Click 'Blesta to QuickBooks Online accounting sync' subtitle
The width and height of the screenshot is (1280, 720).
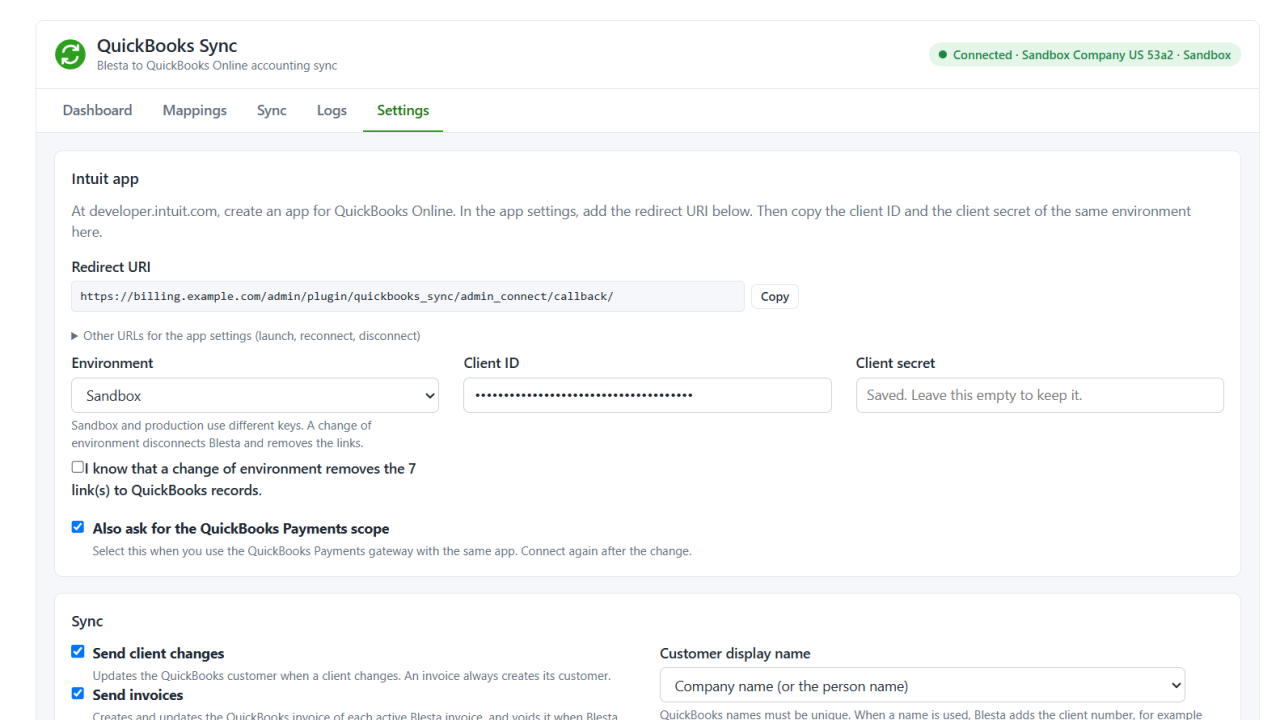pos(217,66)
